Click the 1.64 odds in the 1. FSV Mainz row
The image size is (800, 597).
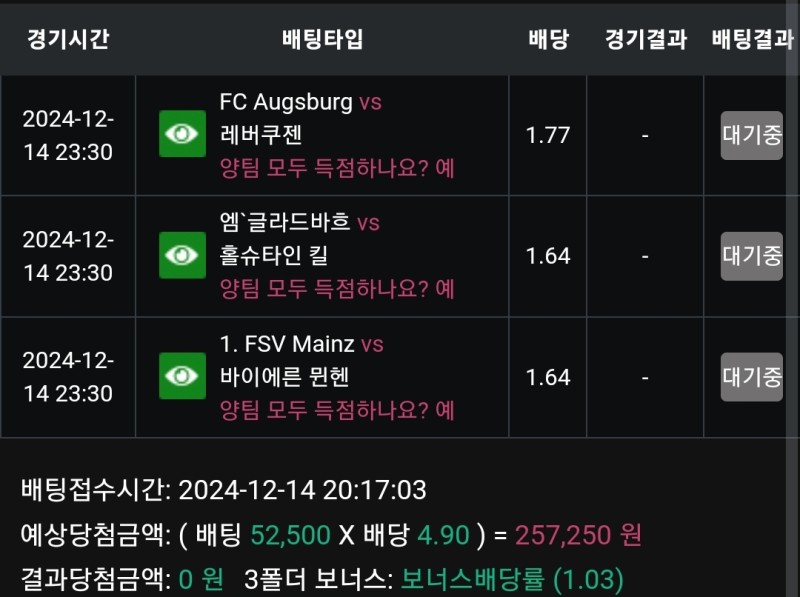point(548,377)
